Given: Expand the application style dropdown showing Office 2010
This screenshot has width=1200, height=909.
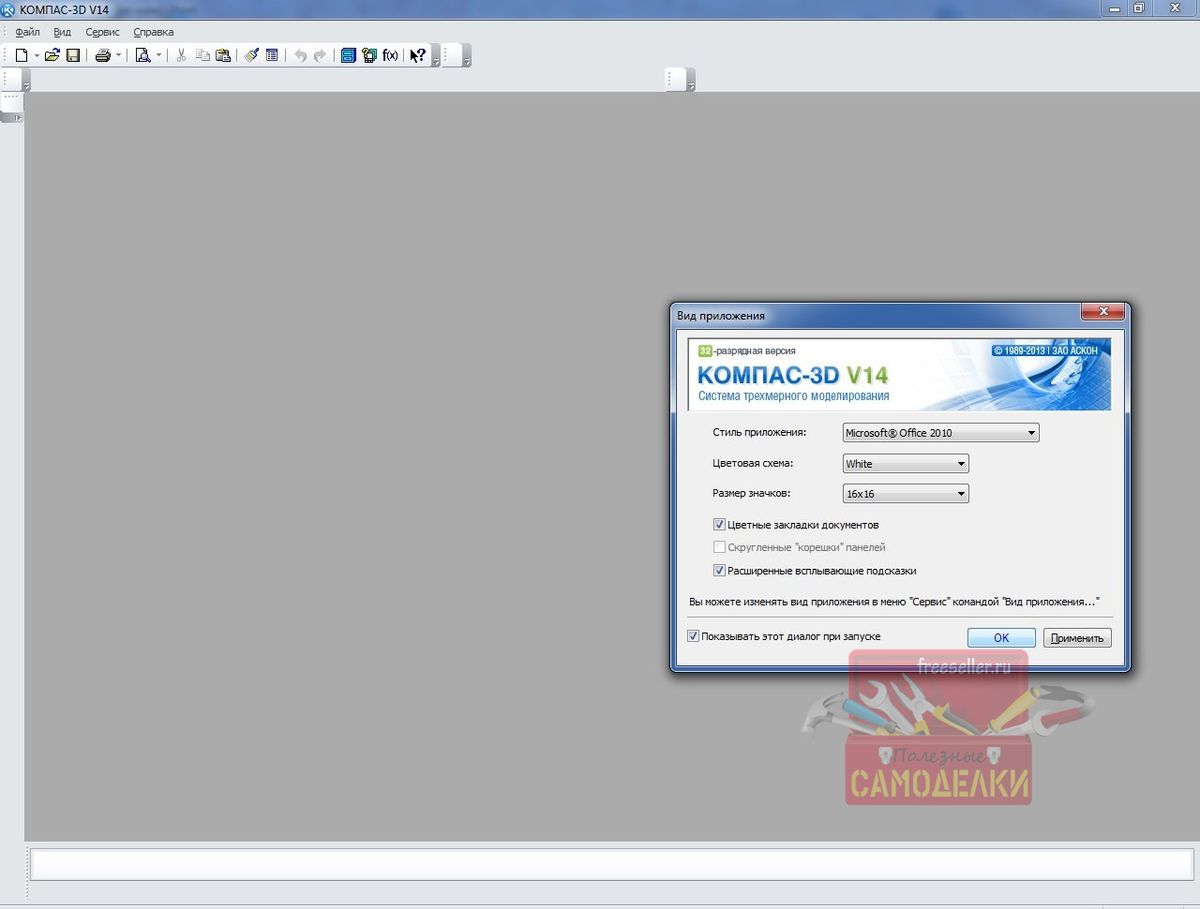Looking at the screenshot, I should 941,433.
